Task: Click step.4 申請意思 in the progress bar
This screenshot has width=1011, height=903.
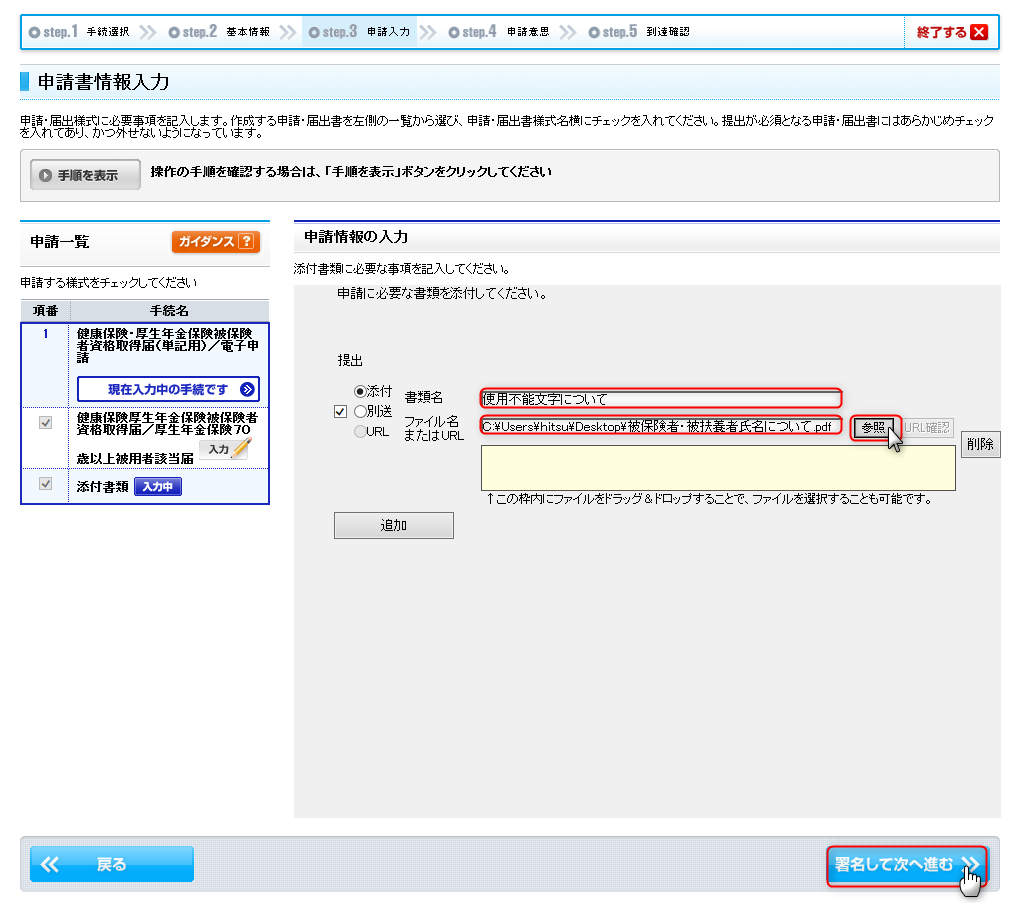Action: [x=499, y=32]
